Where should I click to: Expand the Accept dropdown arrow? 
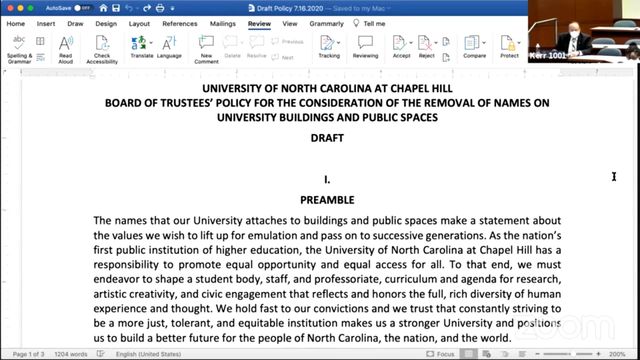coord(411,43)
